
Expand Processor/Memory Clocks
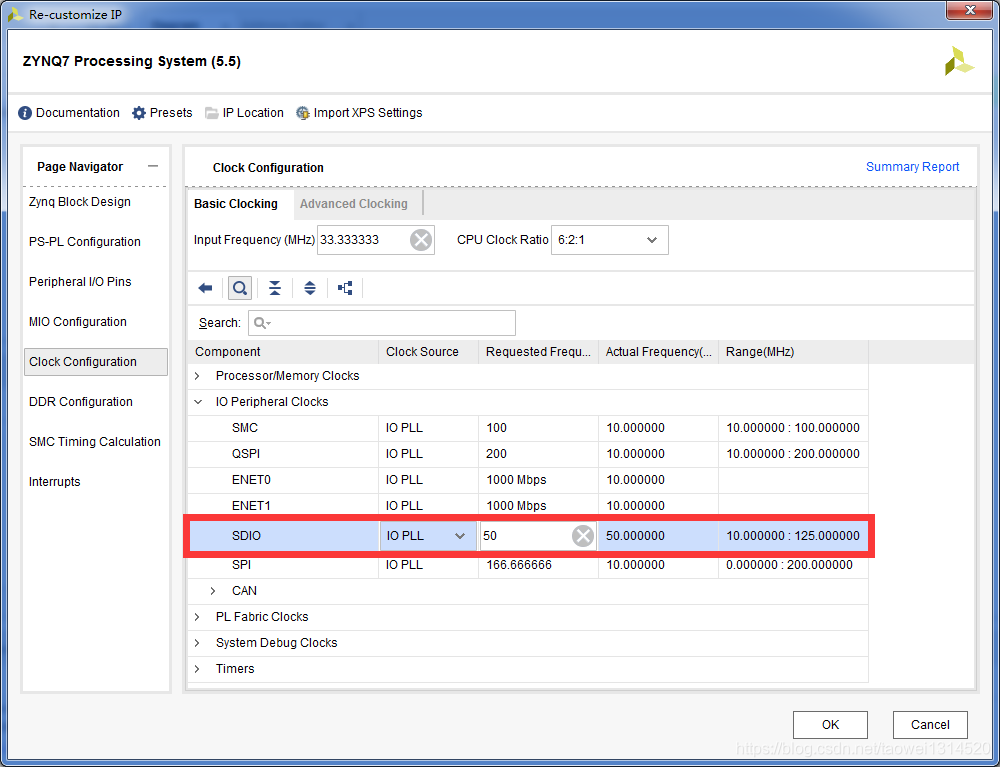coord(198,376)
